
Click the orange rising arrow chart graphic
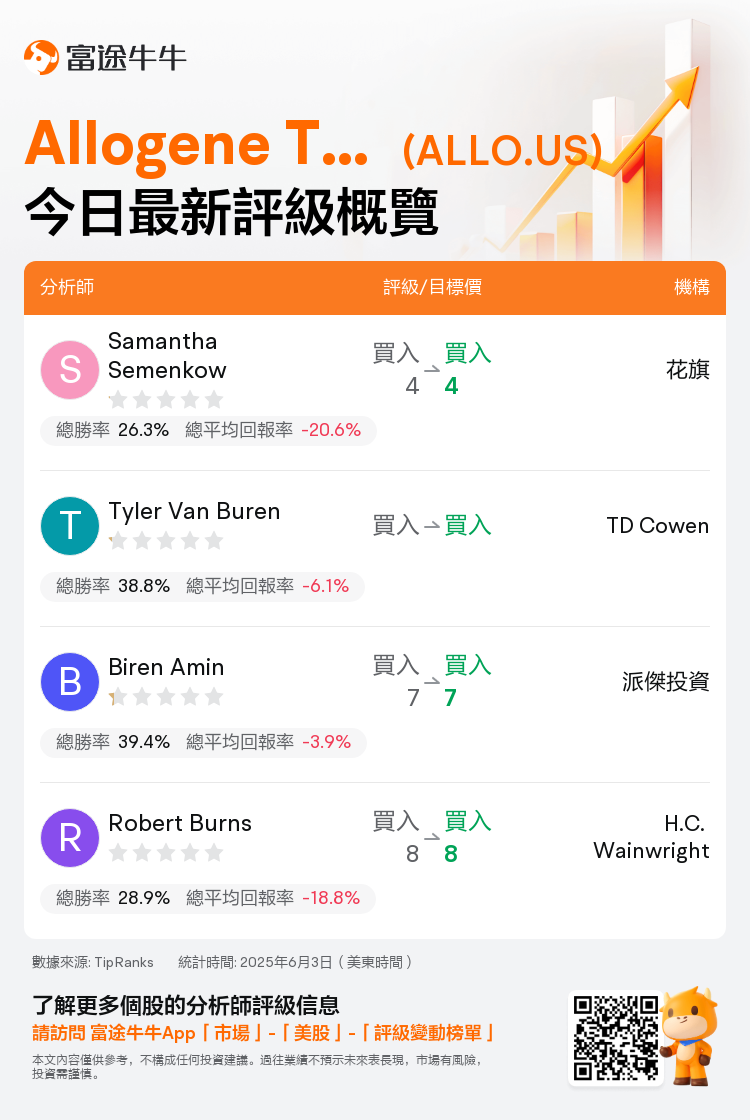pos(607,143)
